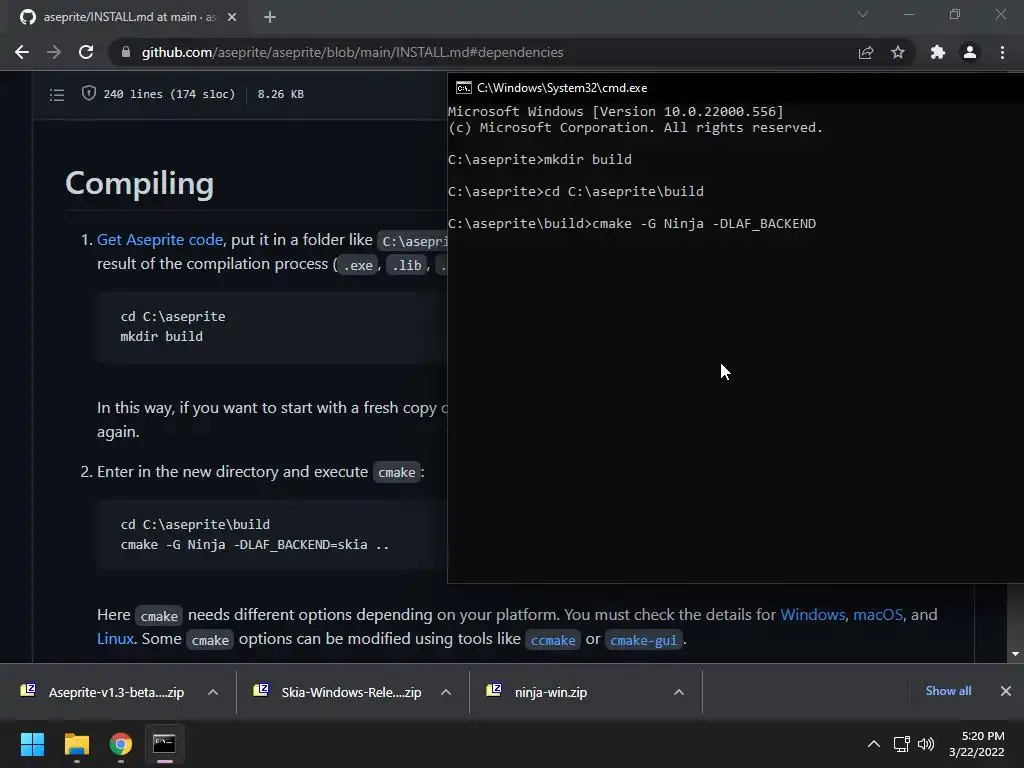Open a new browser tab with plus
The width and height of the screenshot is (1024, 768).
(270, 17)
